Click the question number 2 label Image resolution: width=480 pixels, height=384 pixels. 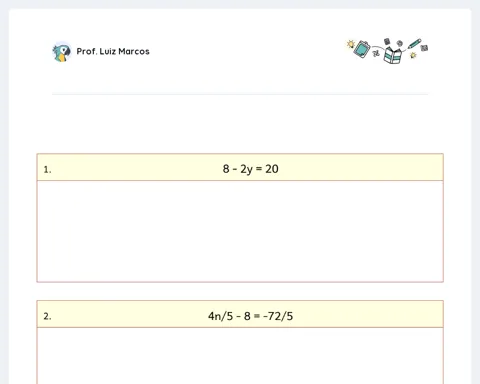47,316
